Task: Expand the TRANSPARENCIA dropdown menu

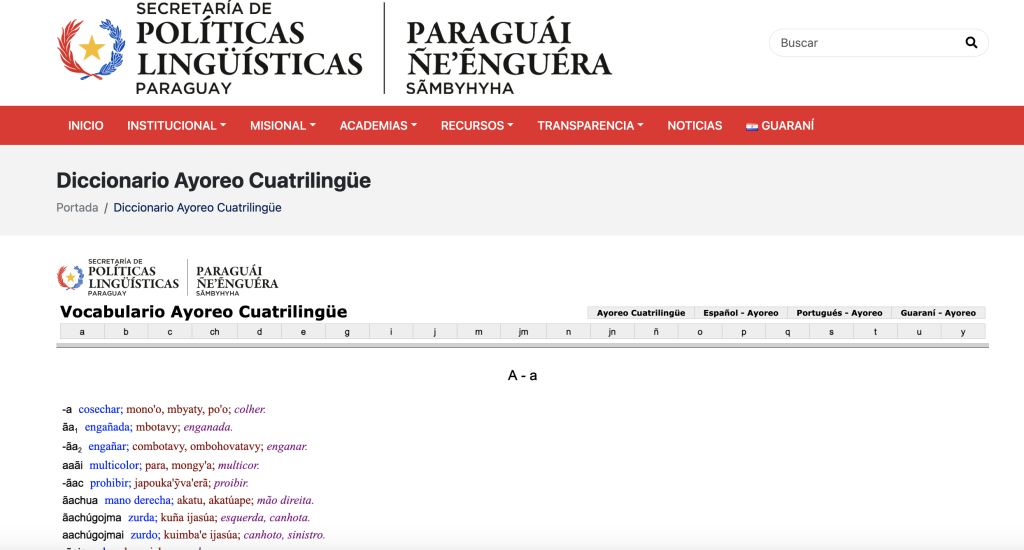Action: click(x=590, y=125)
